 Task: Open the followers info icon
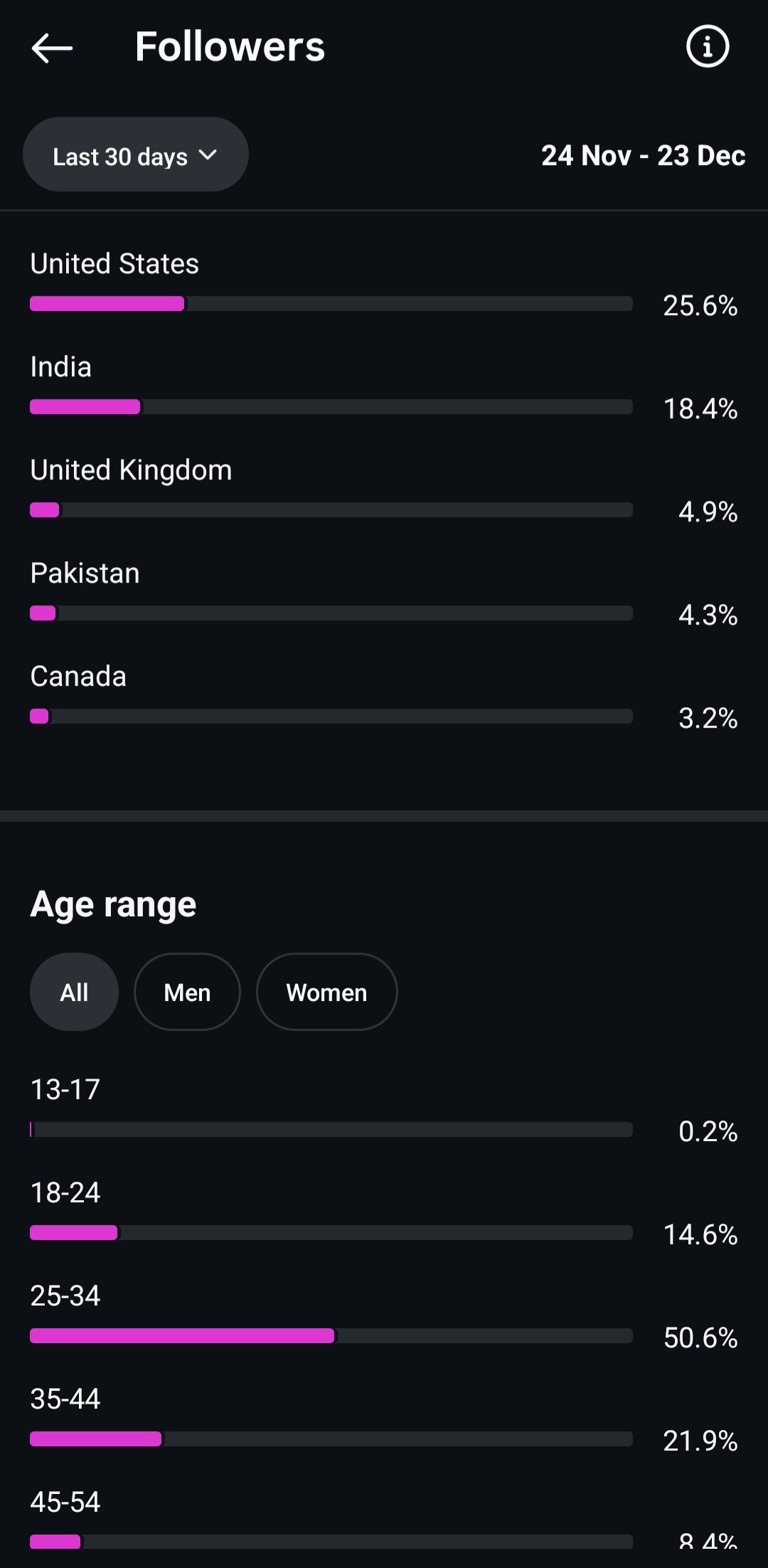pos(707,47)
